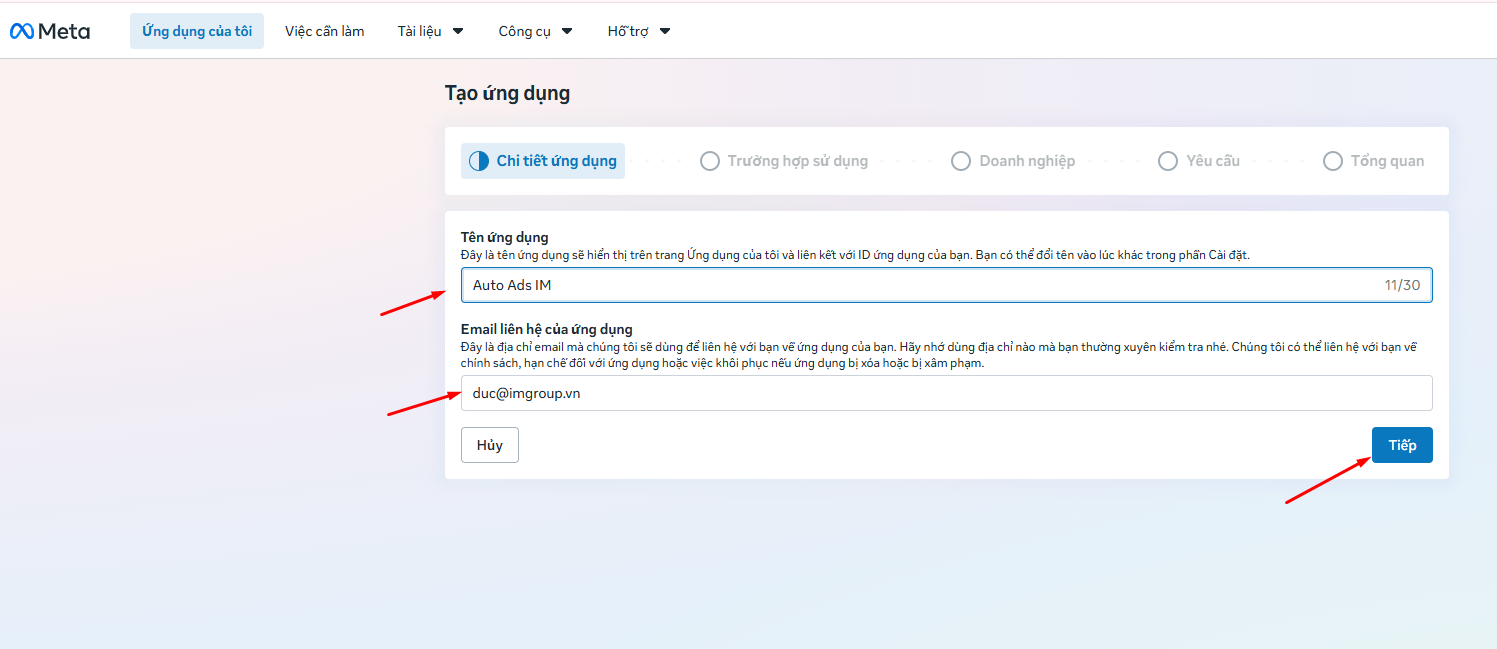The image size is (1497, 649).
Task: Click the Yêu cầu step circle
Action: click(1168, 161)
